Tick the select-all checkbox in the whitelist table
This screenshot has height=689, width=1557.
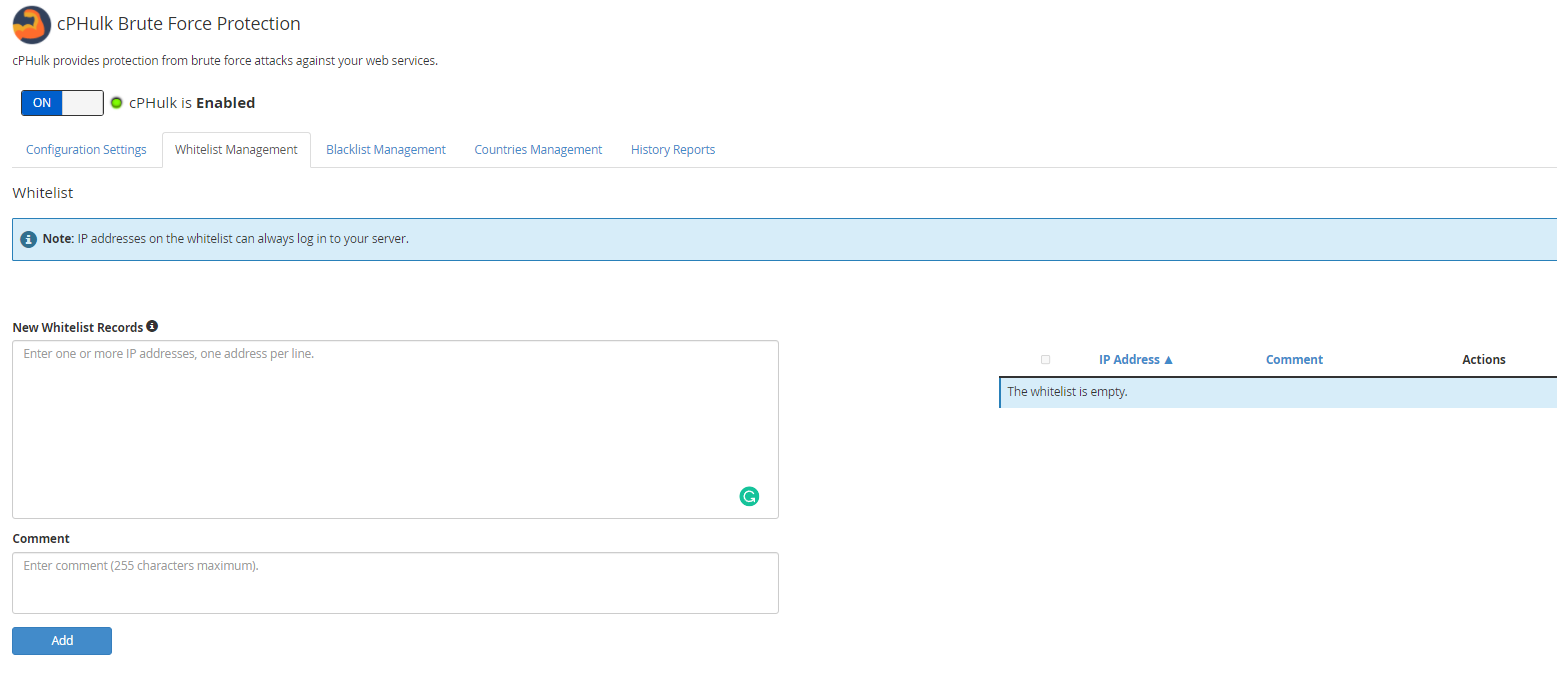pyautogui.click(x=1045, y=360)
